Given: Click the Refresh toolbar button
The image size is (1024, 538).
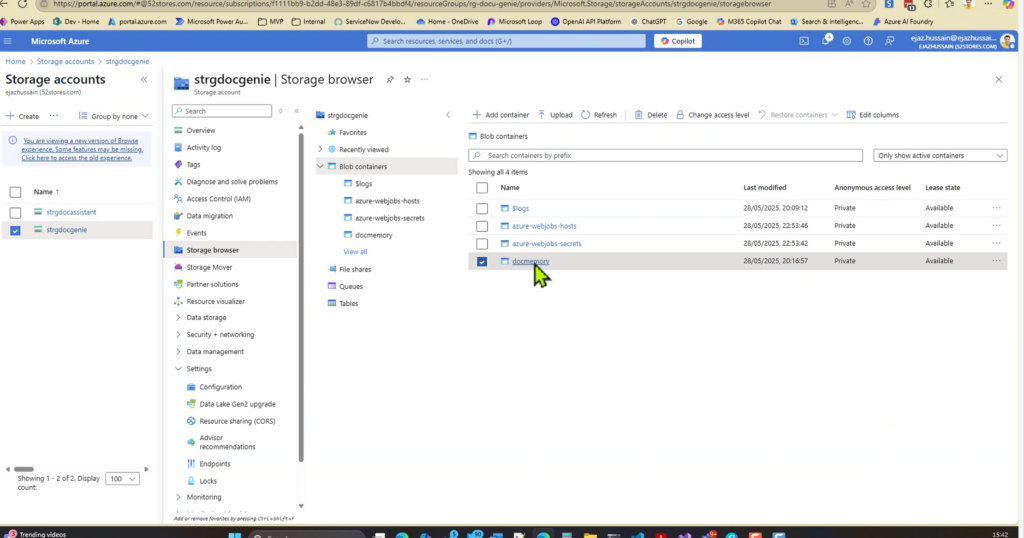Looking at the screenshot, I should 599,115.
